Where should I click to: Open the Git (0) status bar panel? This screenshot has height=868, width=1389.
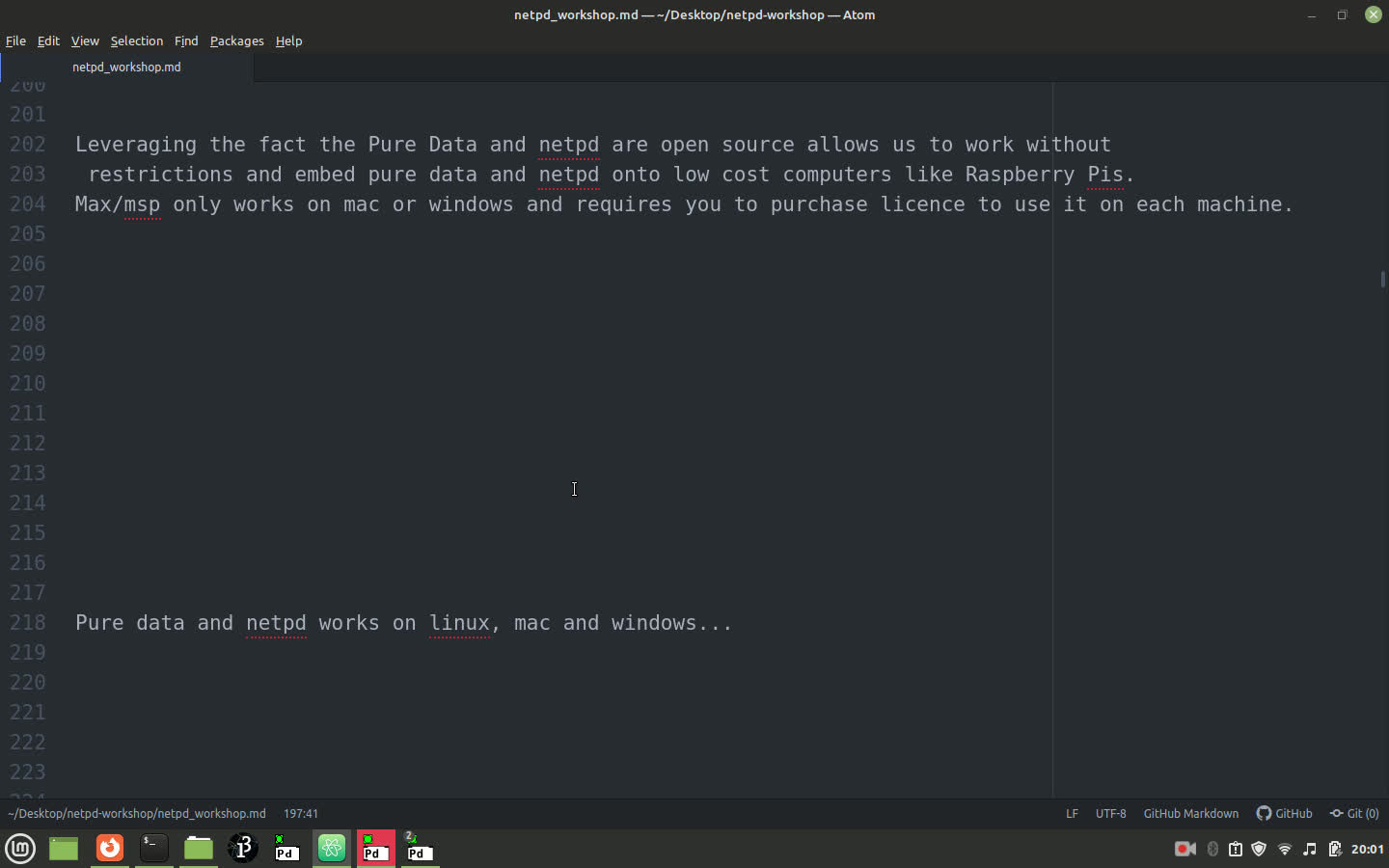point(1354,813)
